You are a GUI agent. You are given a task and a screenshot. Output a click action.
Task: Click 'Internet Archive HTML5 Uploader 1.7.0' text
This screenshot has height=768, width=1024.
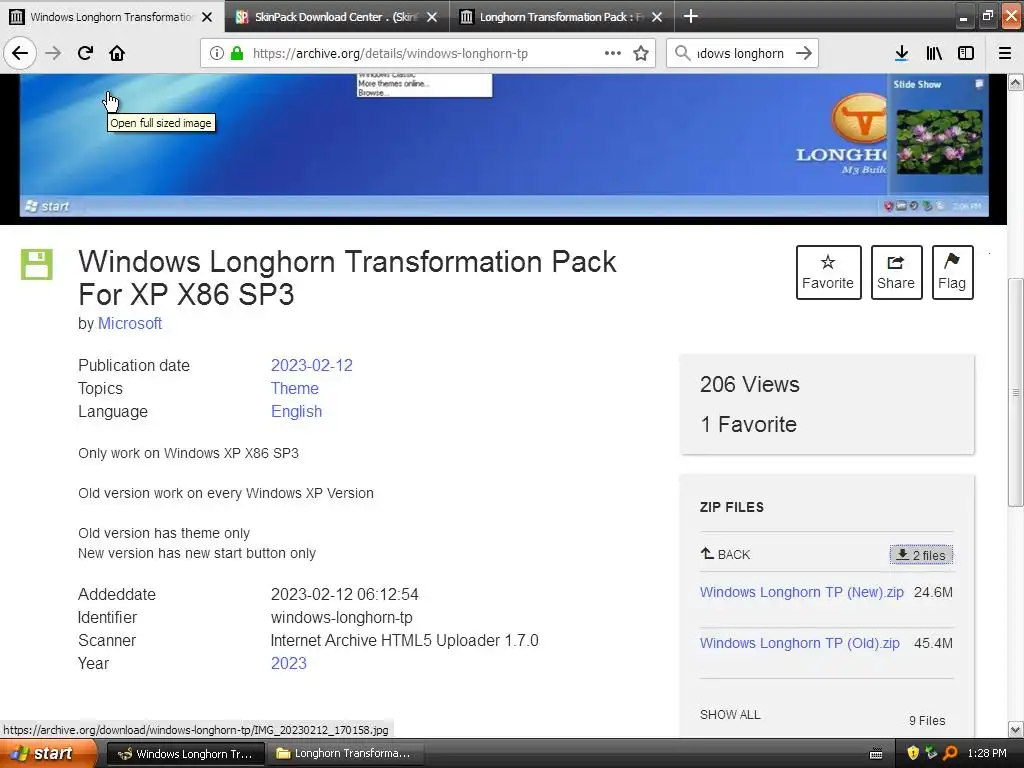coord(404,640)
